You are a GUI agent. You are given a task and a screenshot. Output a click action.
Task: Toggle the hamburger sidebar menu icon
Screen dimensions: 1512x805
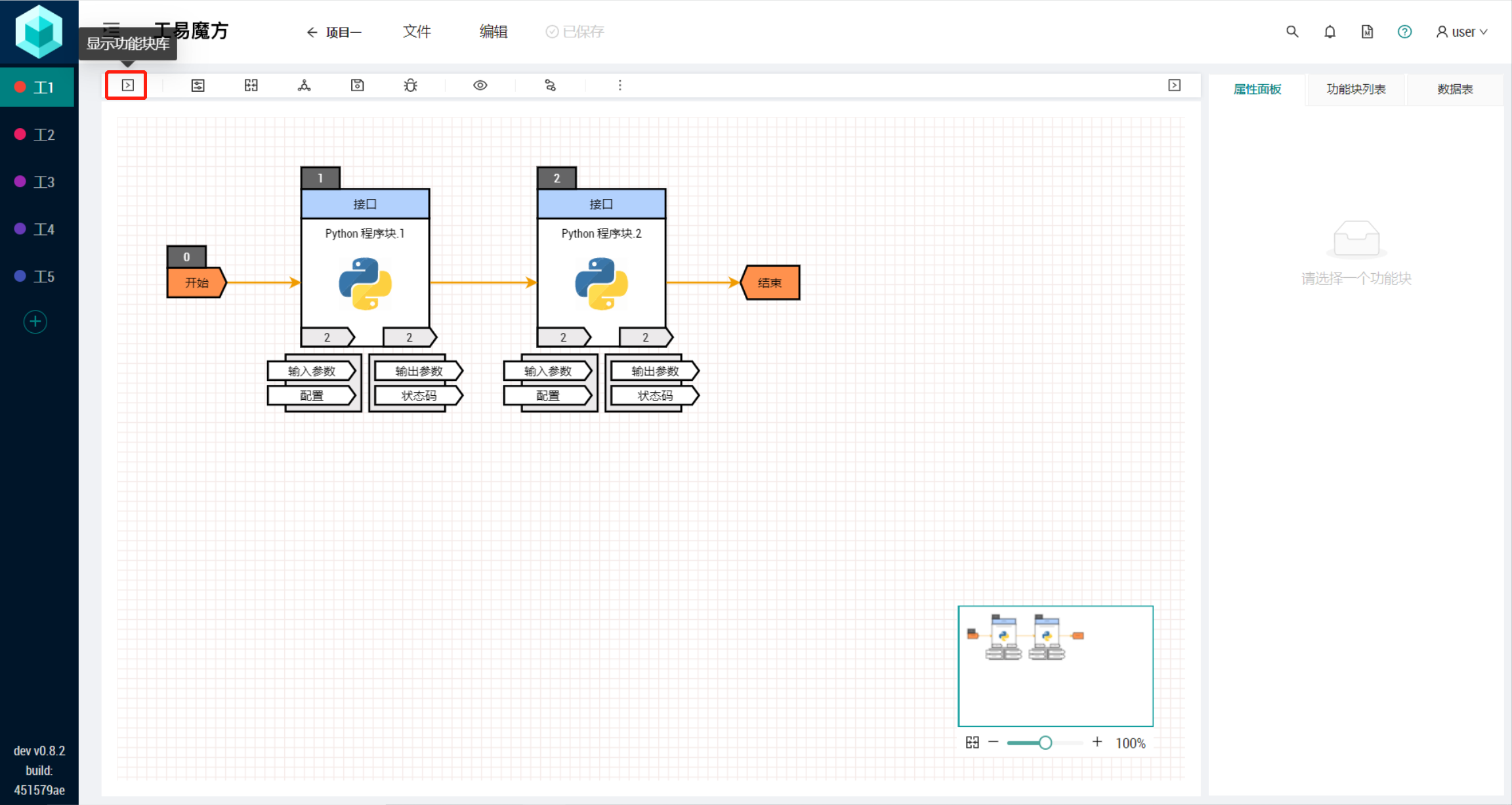[112, 29]
